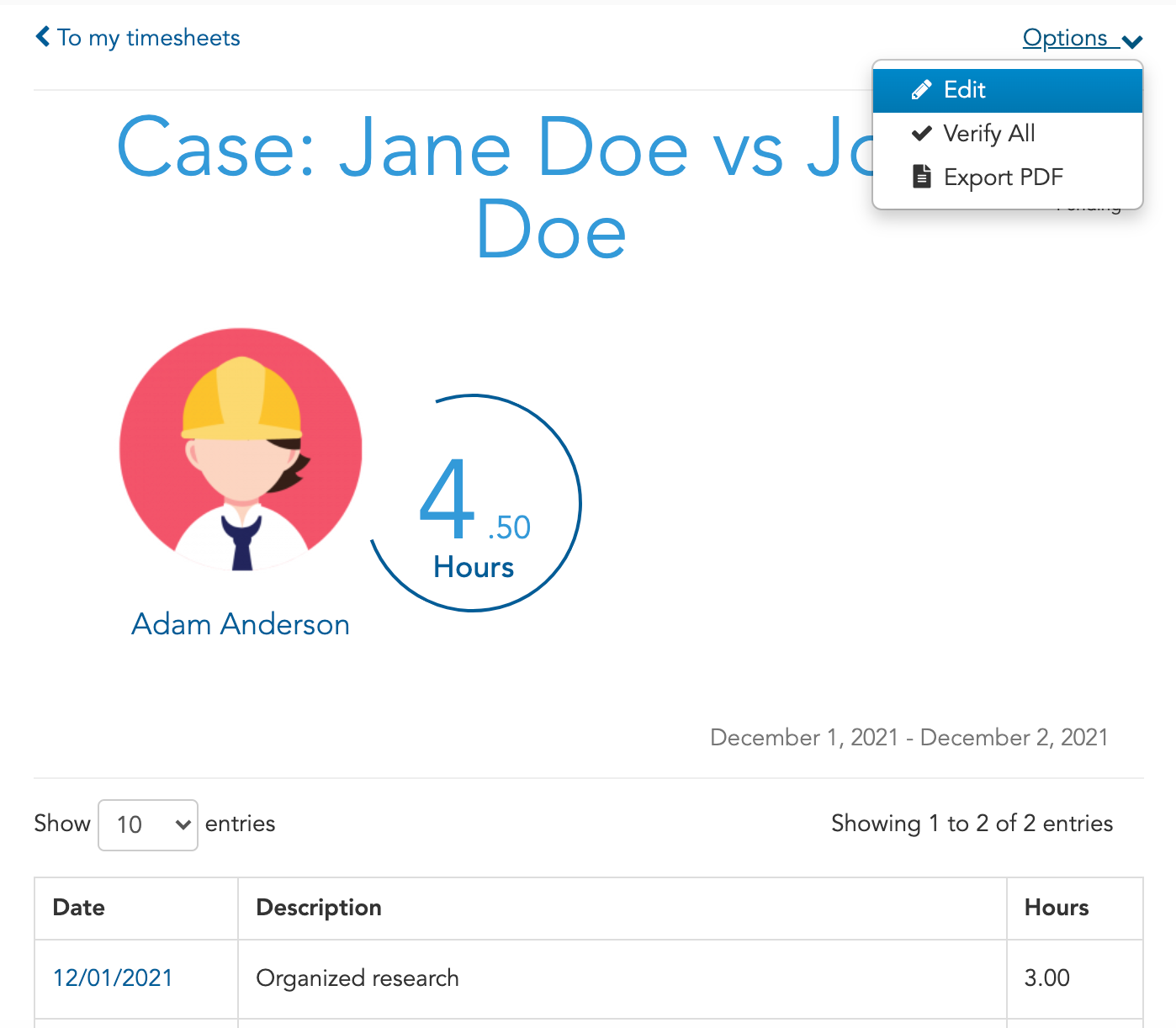Open the Show entries count dropdown
The height and width of the screenshot is (1028, 1176).
[x=148, y=824]
